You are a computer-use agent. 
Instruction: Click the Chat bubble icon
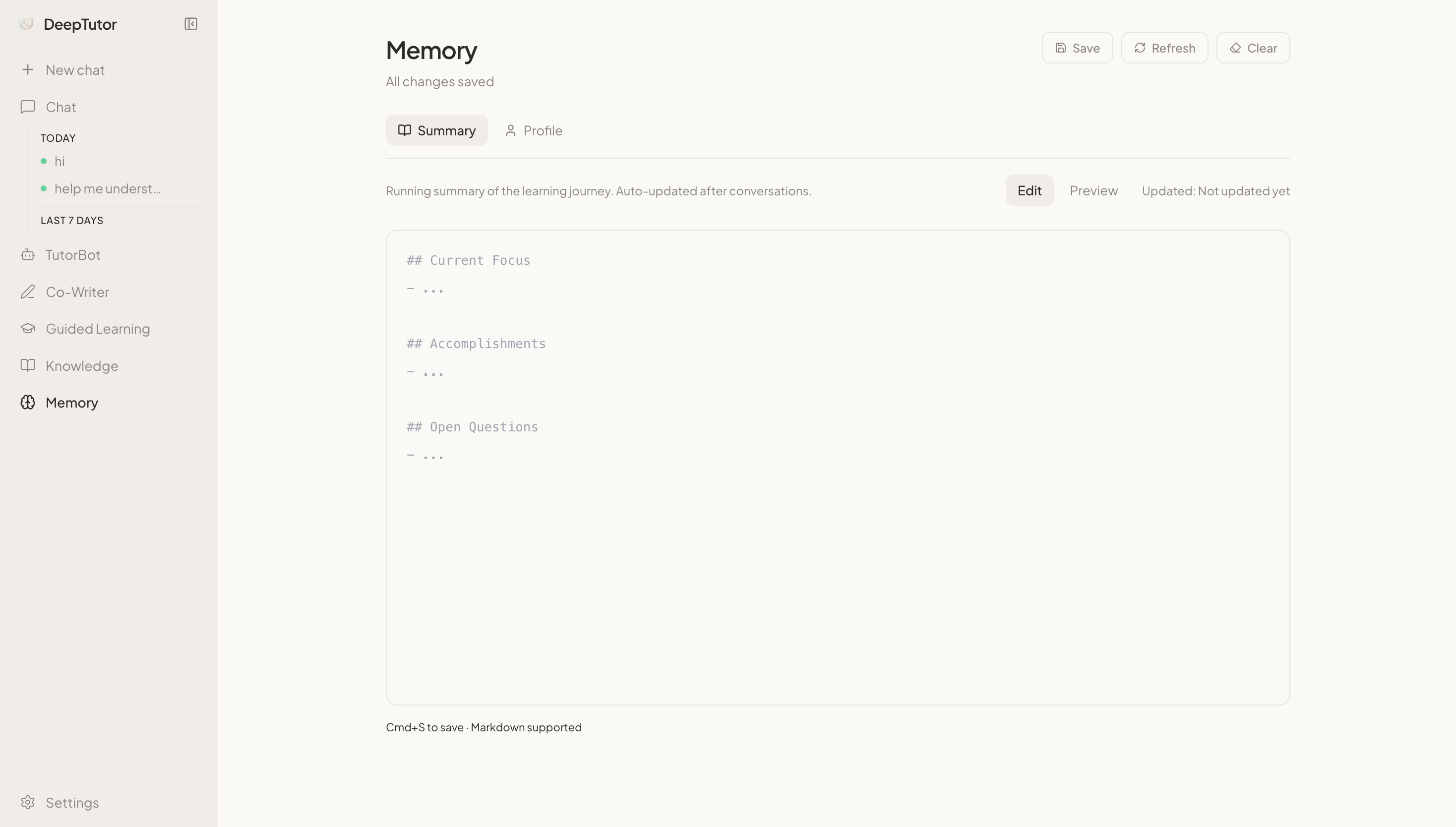[28, 107]
